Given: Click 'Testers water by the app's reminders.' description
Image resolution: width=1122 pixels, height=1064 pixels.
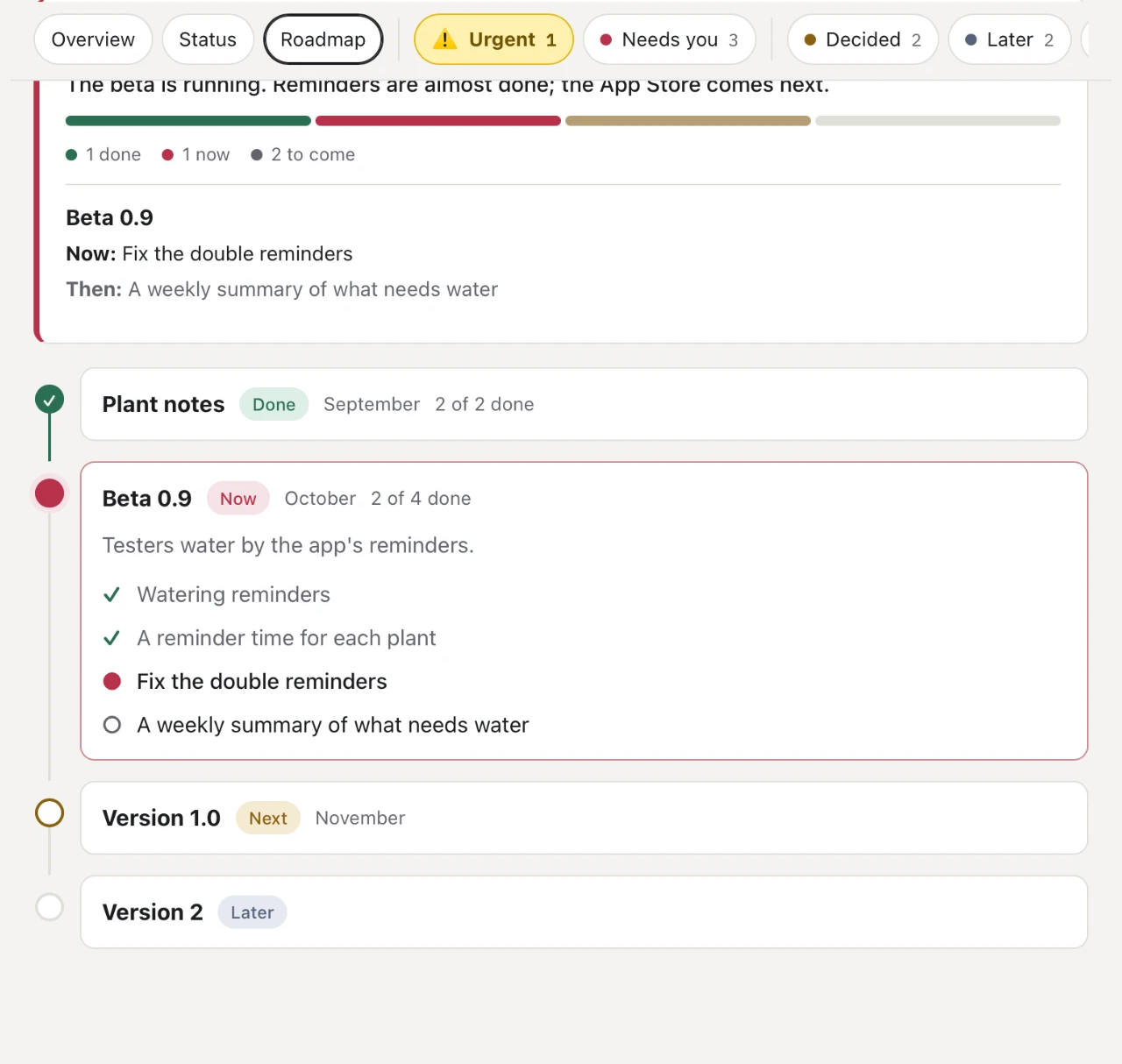Looking at the screenshot, I should pyautogui.click(x=288, y=545).
